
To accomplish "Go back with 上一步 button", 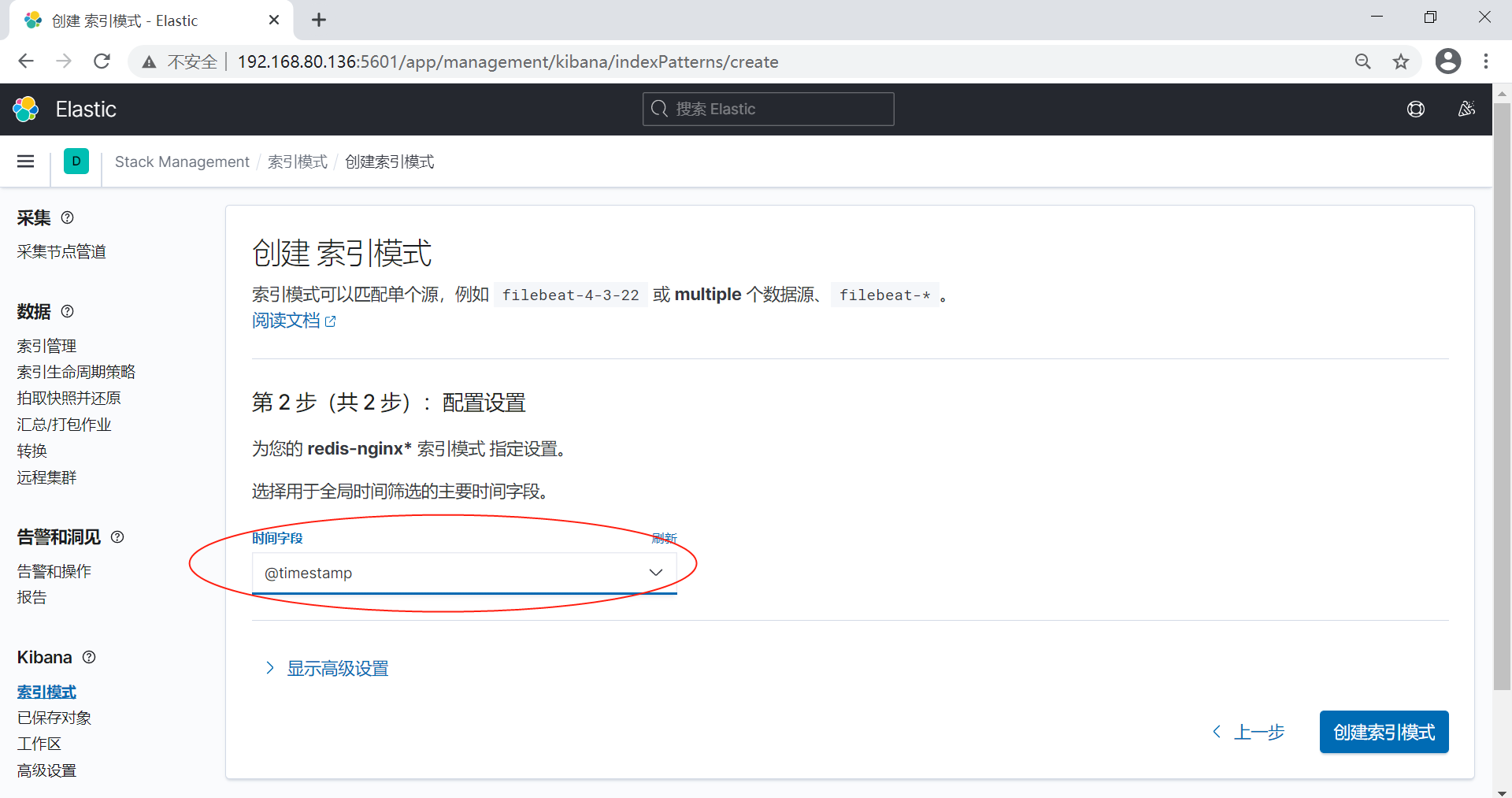I will click(1249, 732).
